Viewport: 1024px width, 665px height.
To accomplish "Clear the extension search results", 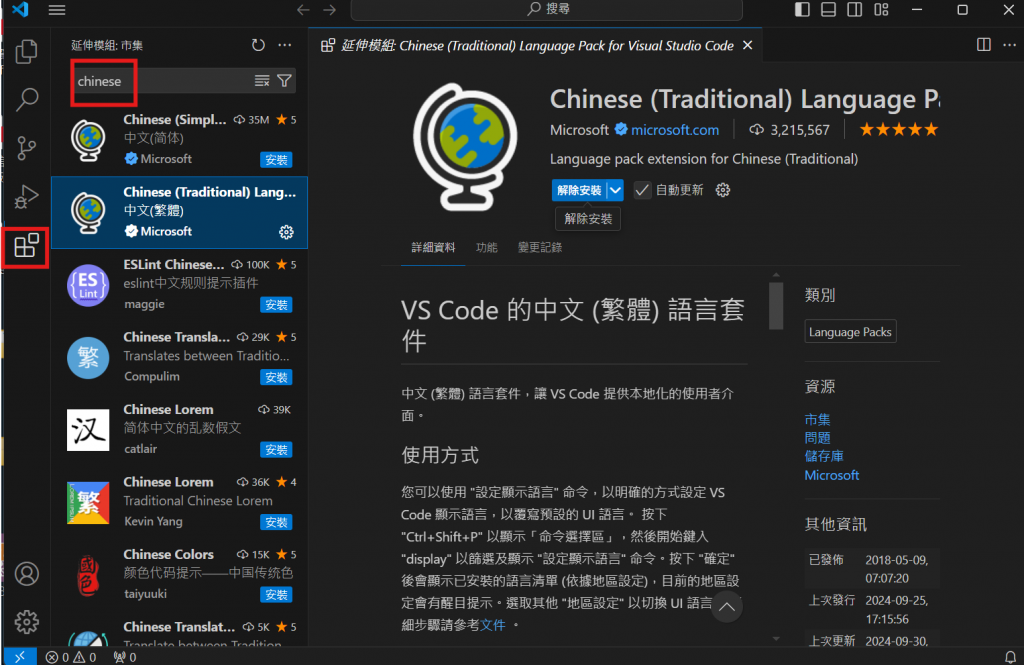I will pos(262,80).
